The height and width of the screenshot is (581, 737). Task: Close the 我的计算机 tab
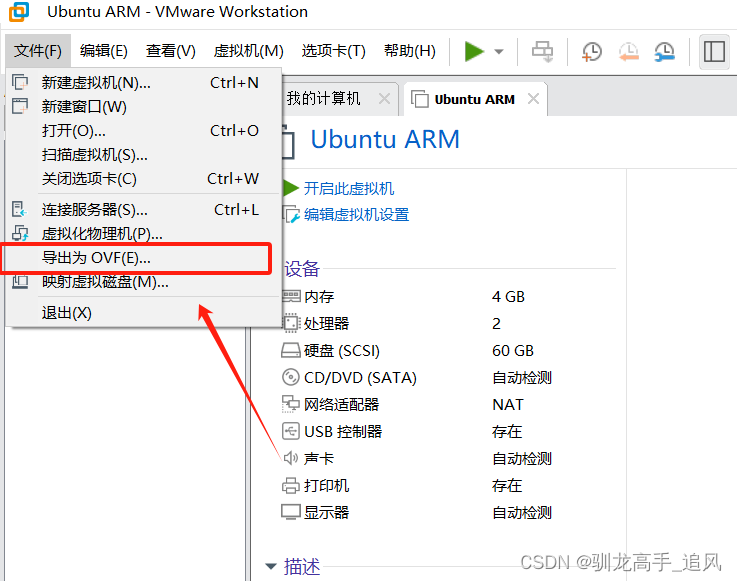tap(384, 99)
